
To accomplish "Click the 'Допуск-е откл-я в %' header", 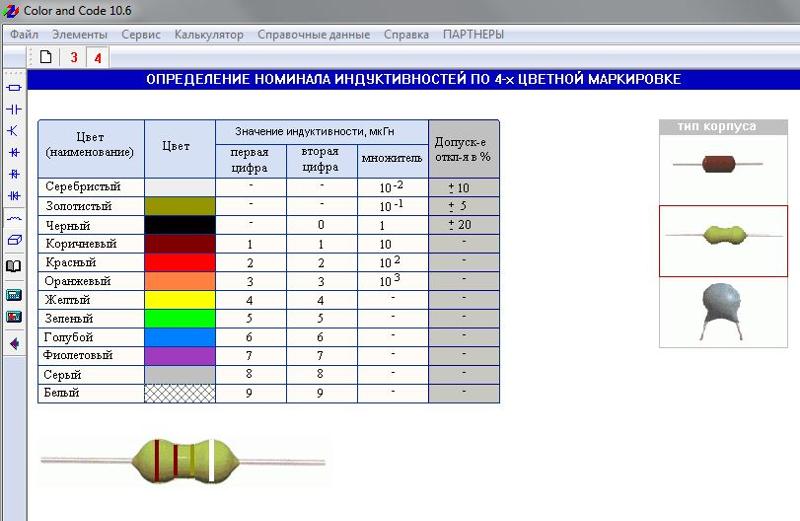I will click(x=462, y=149).
